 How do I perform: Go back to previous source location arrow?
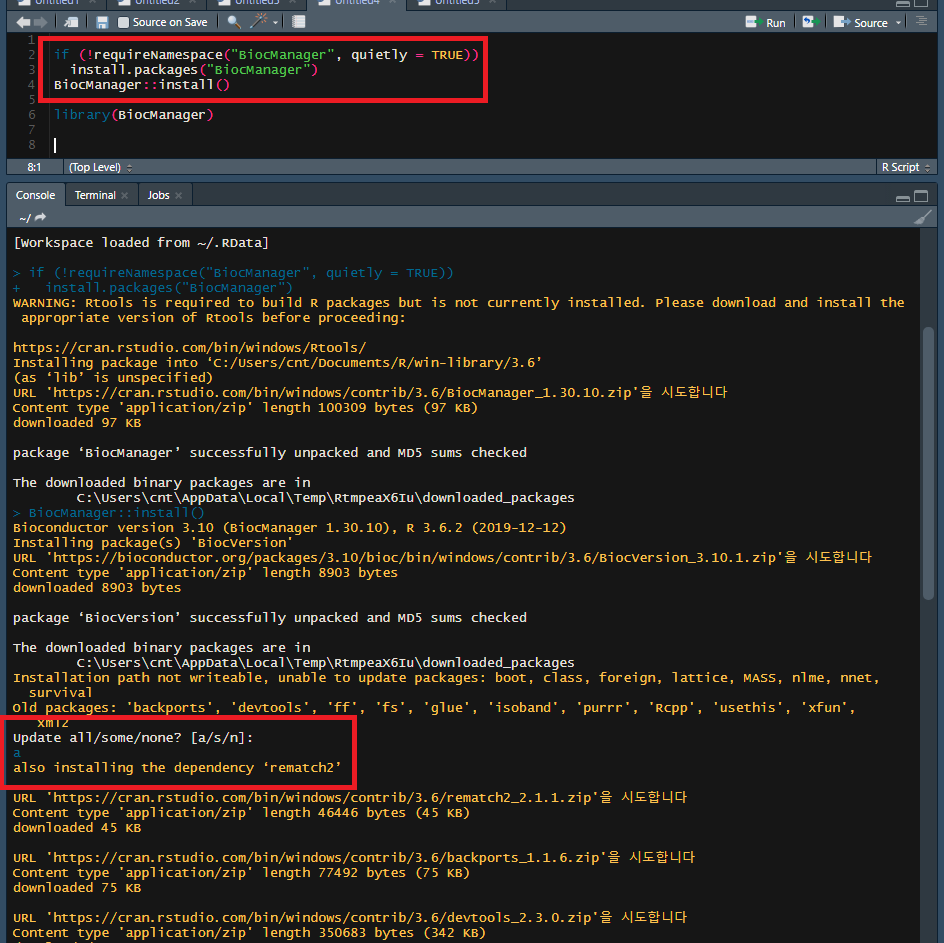point(23,22)
